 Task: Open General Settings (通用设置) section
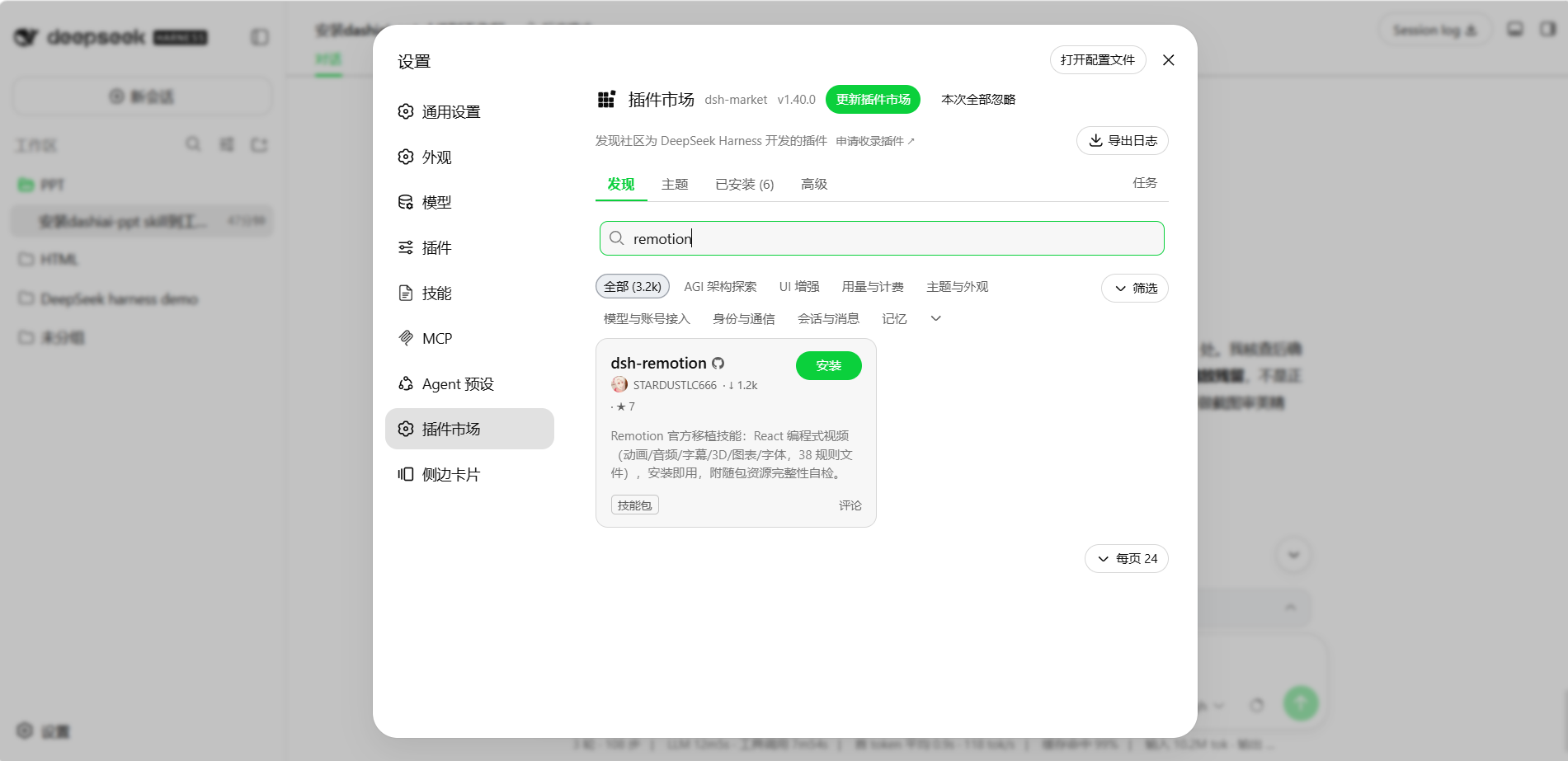pos(469,111)
